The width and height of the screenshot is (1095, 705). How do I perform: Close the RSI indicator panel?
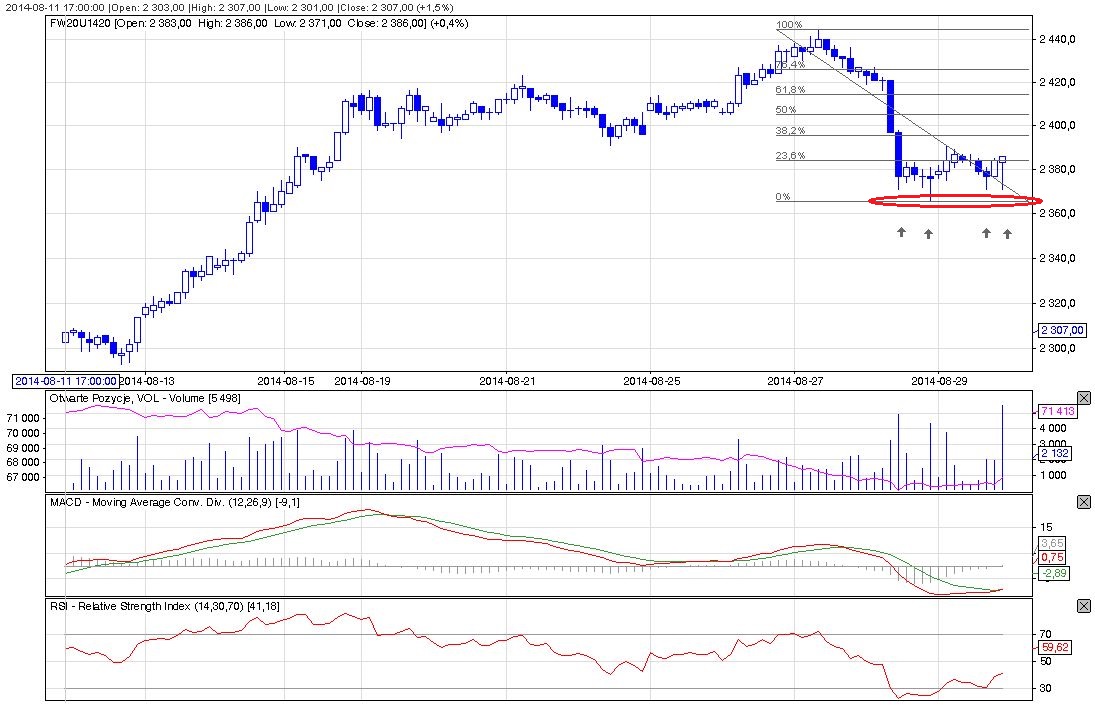(x=1084, y=606)
